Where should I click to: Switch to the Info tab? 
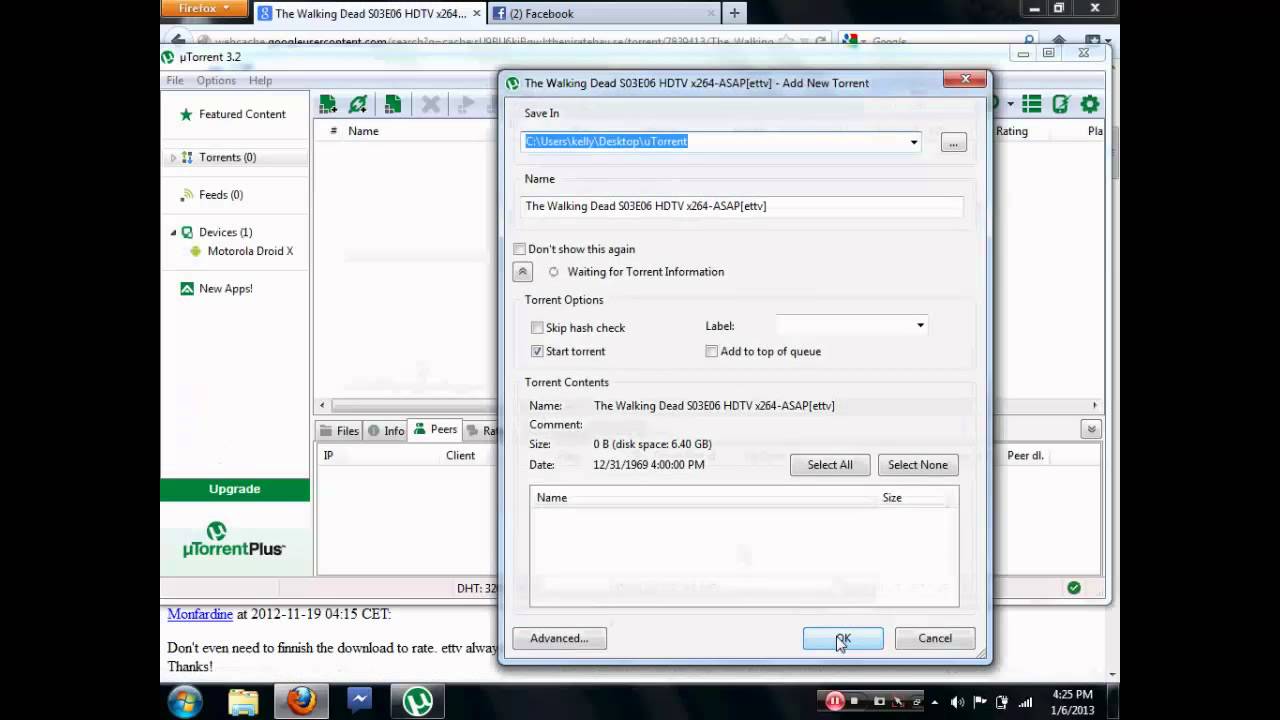386,431
